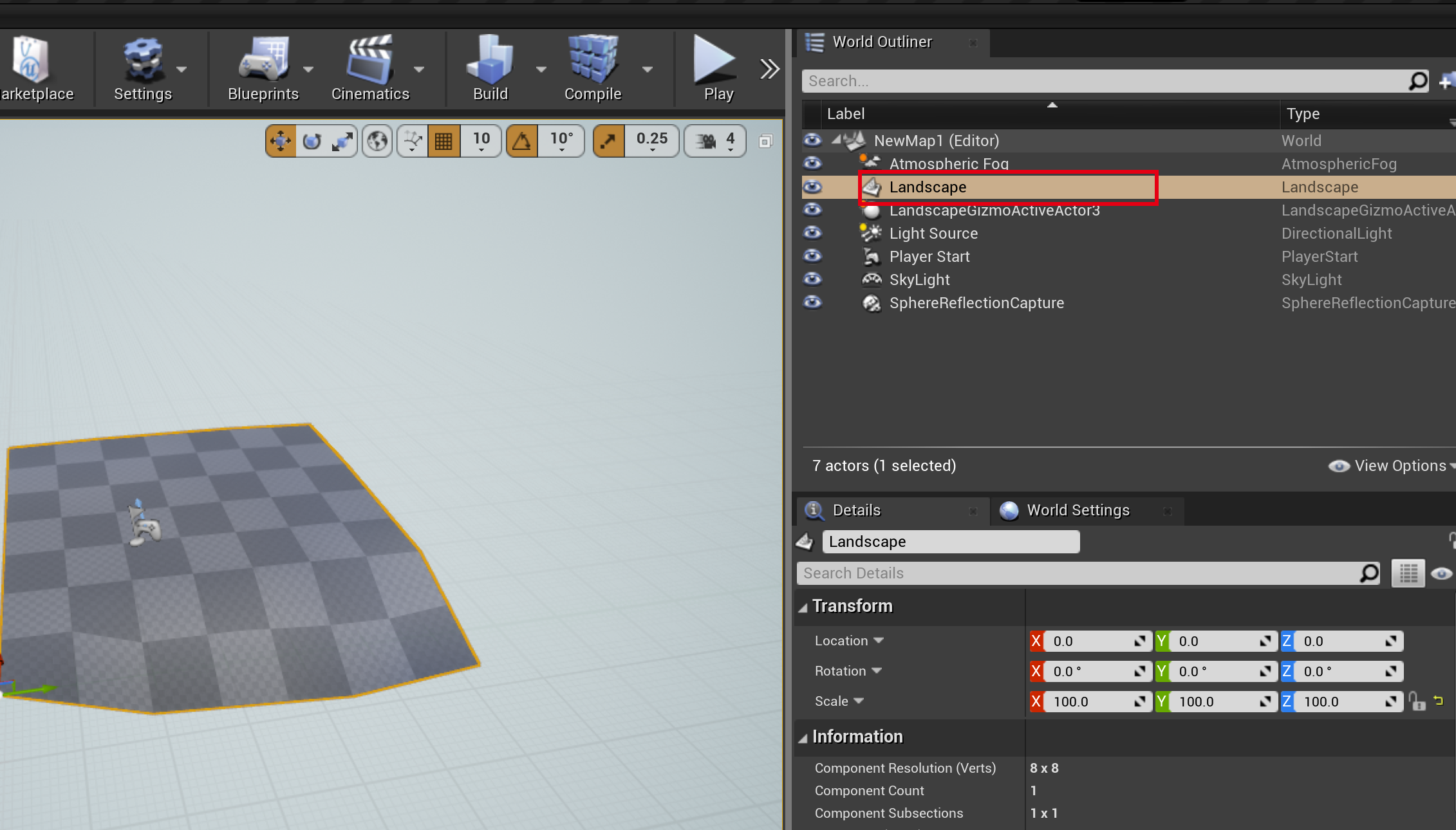Hide the Light Source actor visibility
This screenshot has width=1456, height=830.
[x=812, y=233]
